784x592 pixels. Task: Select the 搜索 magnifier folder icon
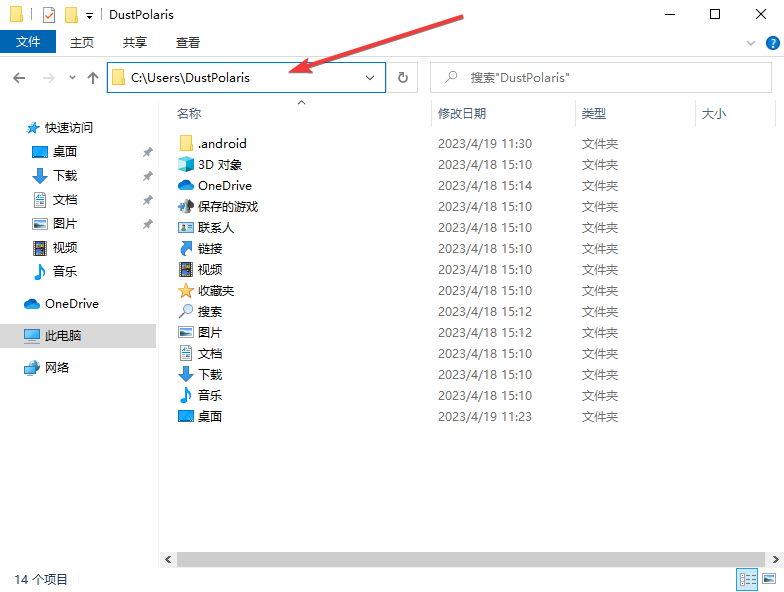pos(186,312)
